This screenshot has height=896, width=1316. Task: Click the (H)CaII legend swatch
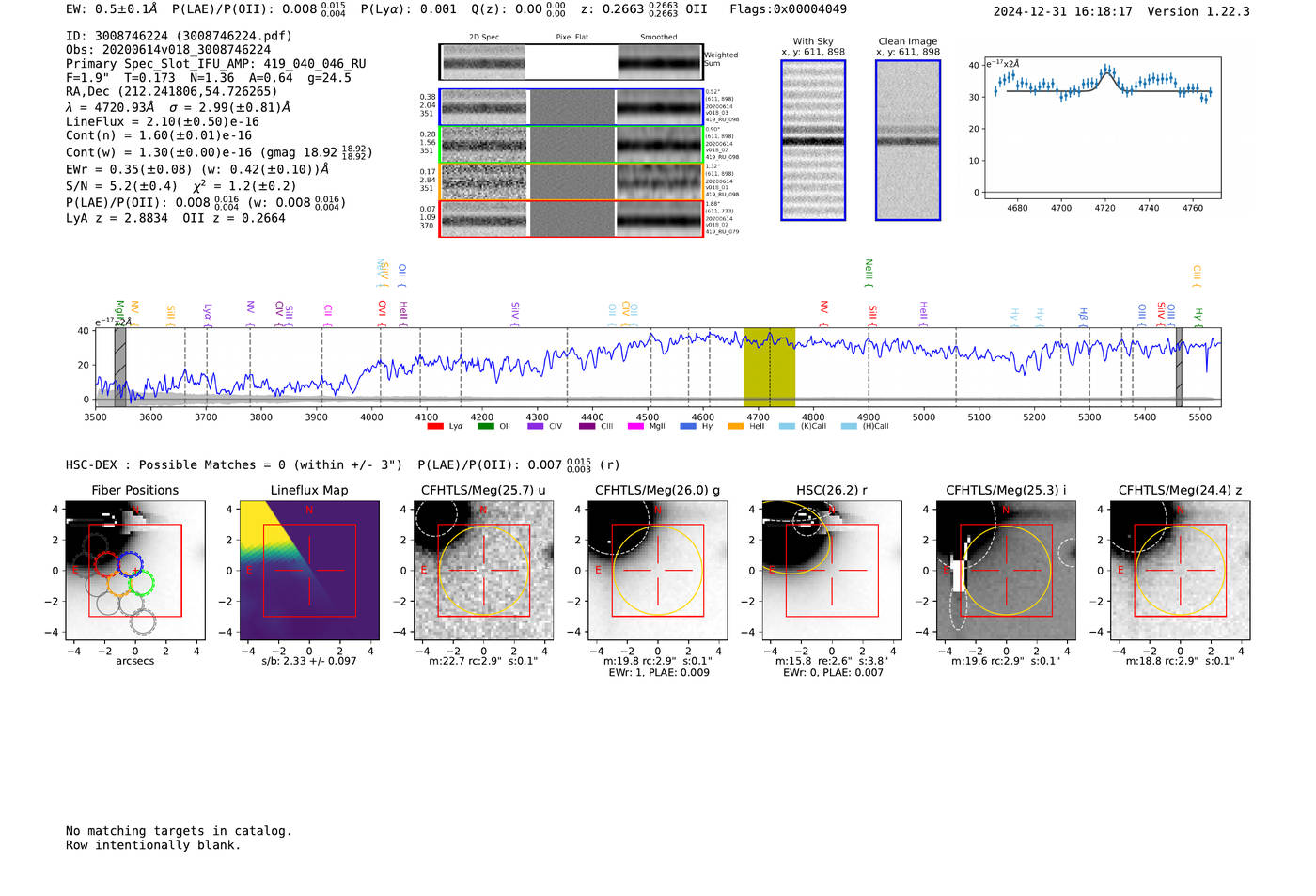[x=849, y=426]
